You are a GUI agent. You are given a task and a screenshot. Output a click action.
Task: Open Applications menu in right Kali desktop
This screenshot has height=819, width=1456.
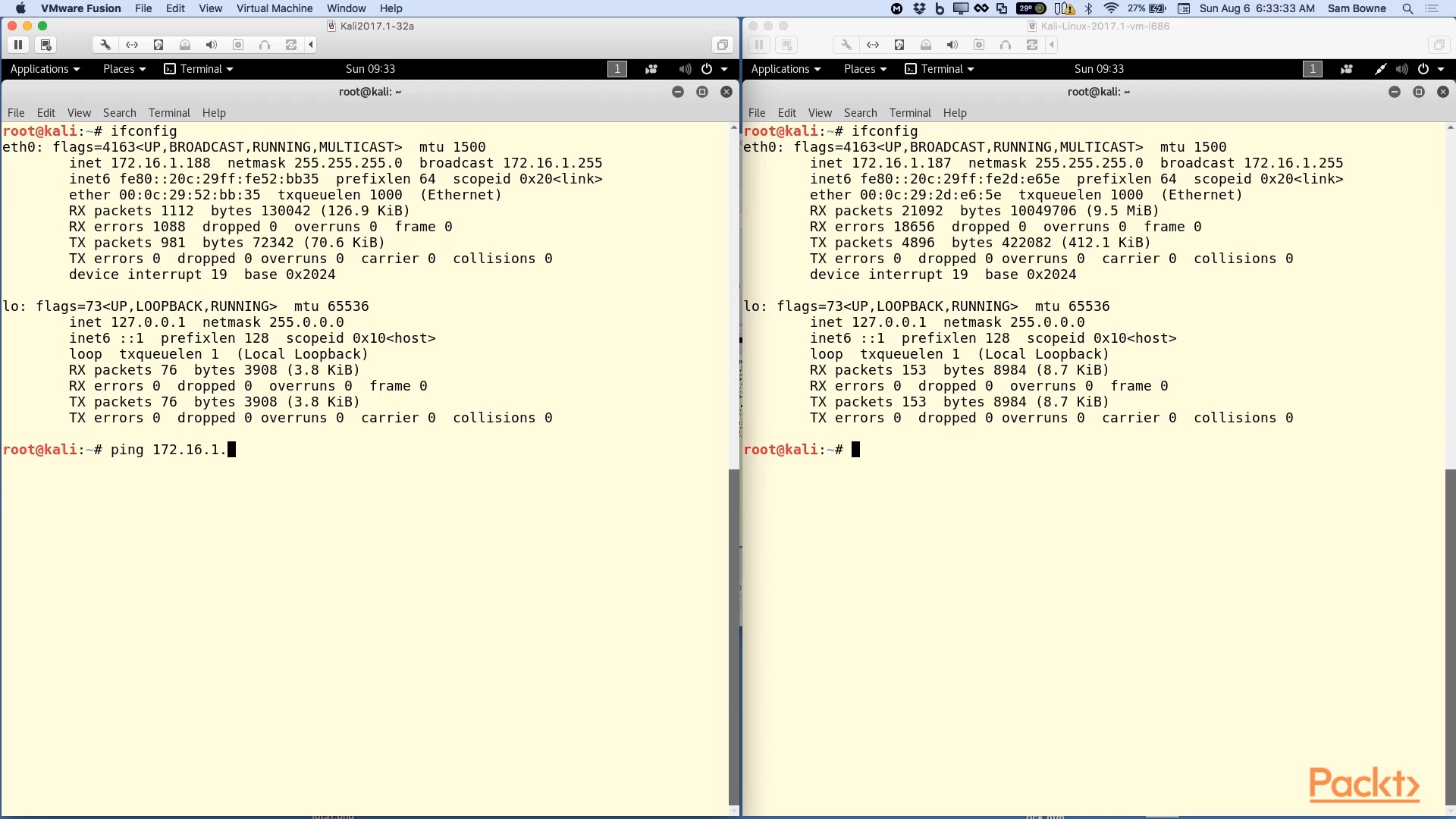[786, 69]
